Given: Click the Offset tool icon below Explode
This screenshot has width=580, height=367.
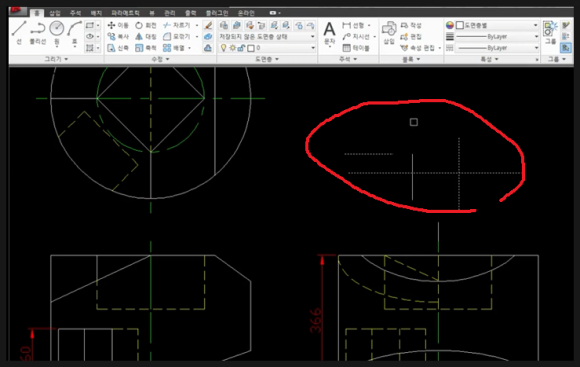Looking at the screenshot, I should pyautogui.click(x=208, y=48).
